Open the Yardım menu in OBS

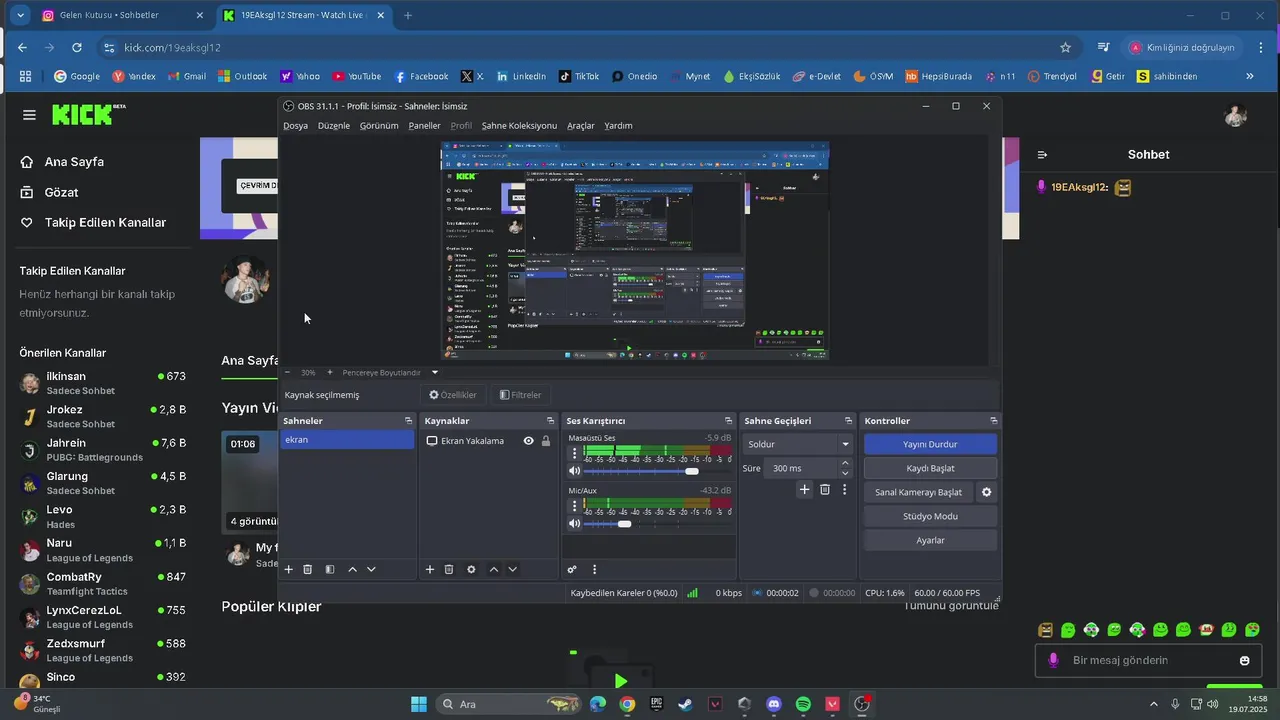[618, 126]
